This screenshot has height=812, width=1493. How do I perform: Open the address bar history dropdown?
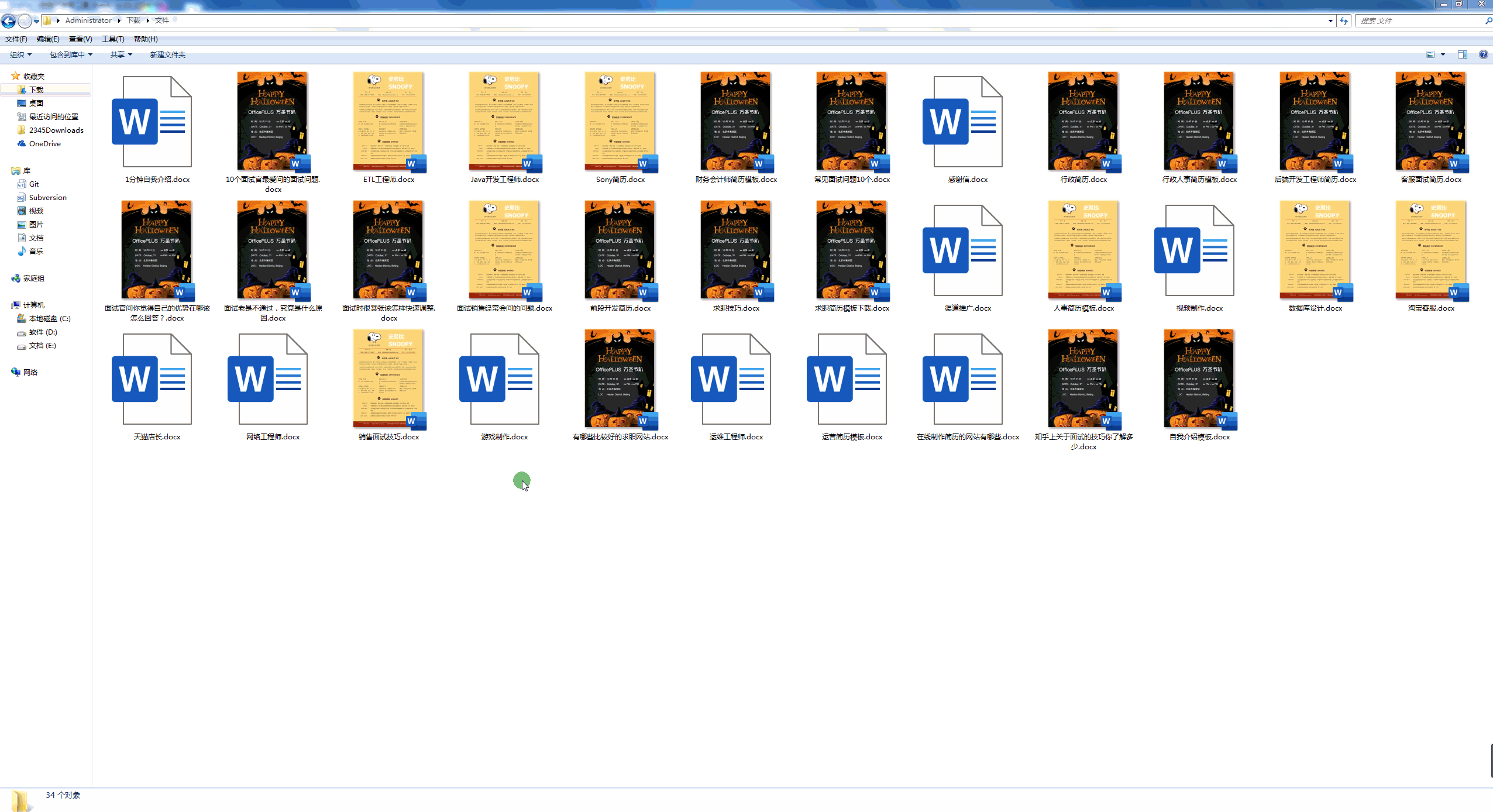[1330, 20]
